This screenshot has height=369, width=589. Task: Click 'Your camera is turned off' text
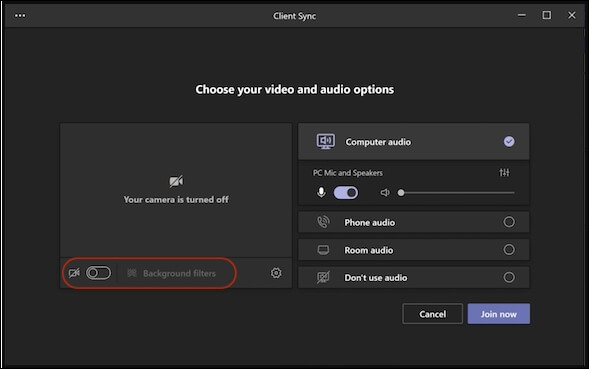coord(176,200)
